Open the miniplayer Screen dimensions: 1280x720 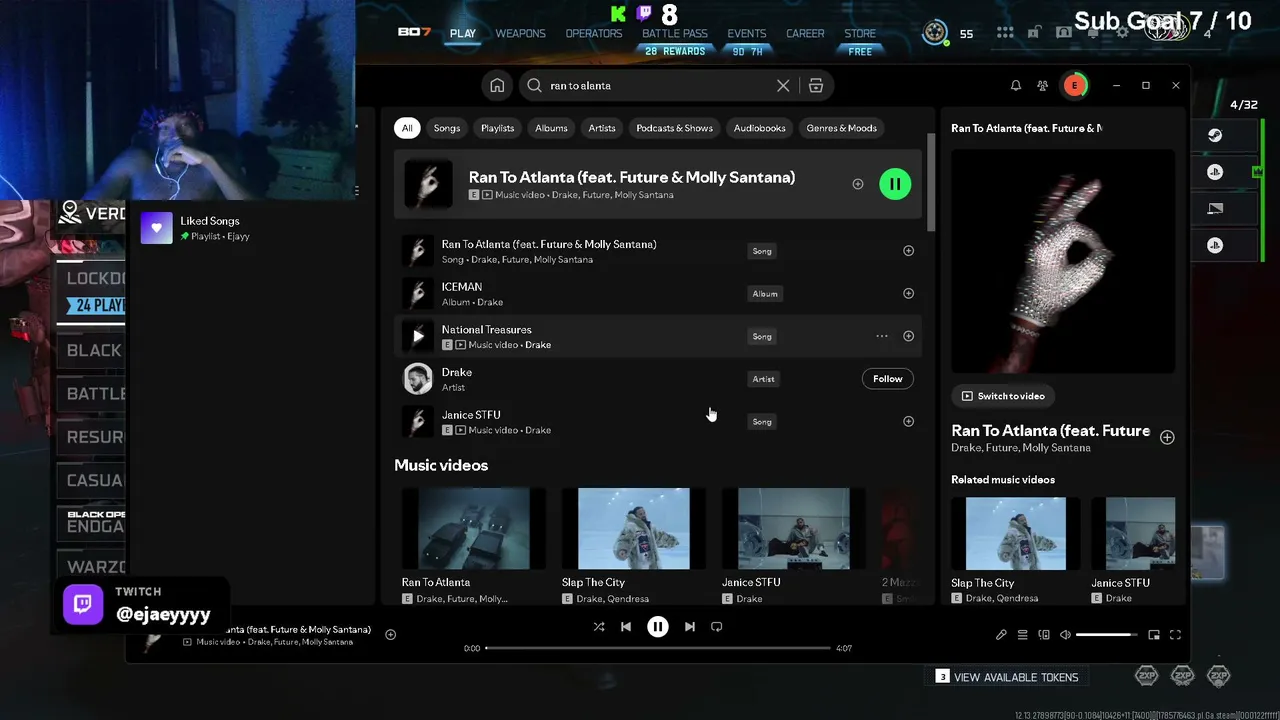pos(1154,635)
